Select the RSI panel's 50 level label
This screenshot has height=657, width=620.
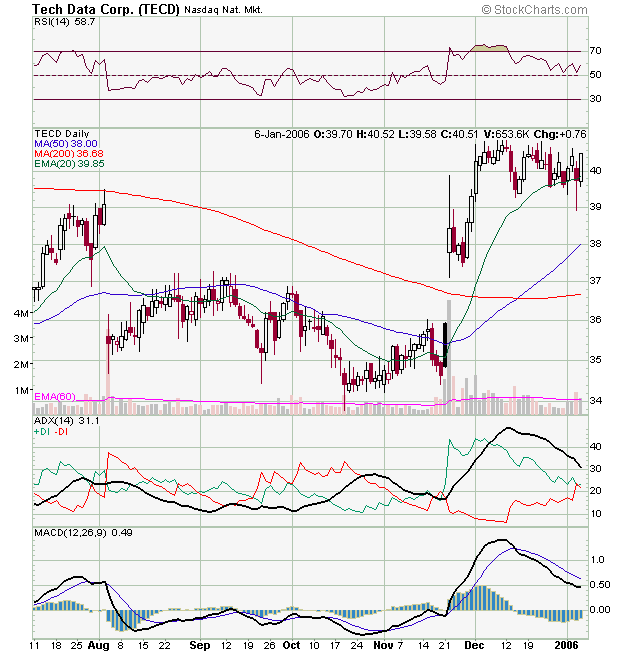595,75
